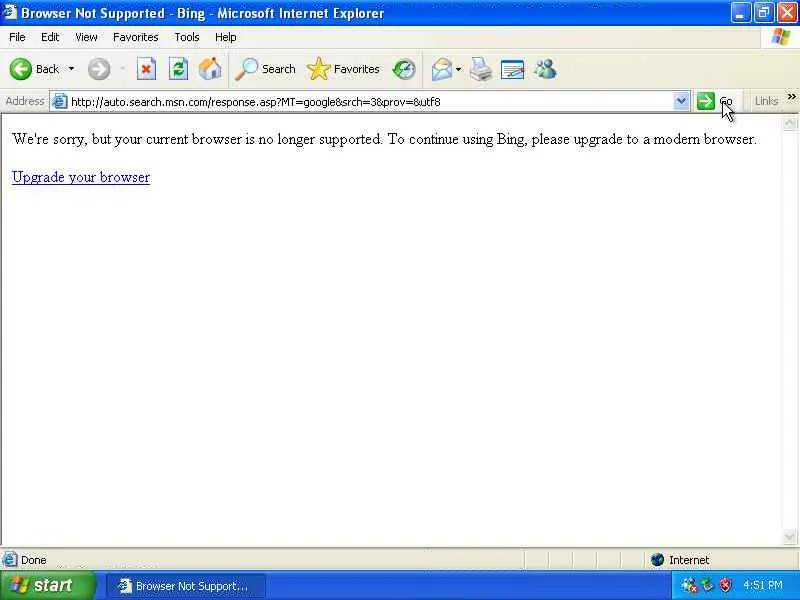Image resolution: width=800 pixels, height=600 pixels.
Task: Open the Back history dropdown arrow
Action: pos(71,69)
